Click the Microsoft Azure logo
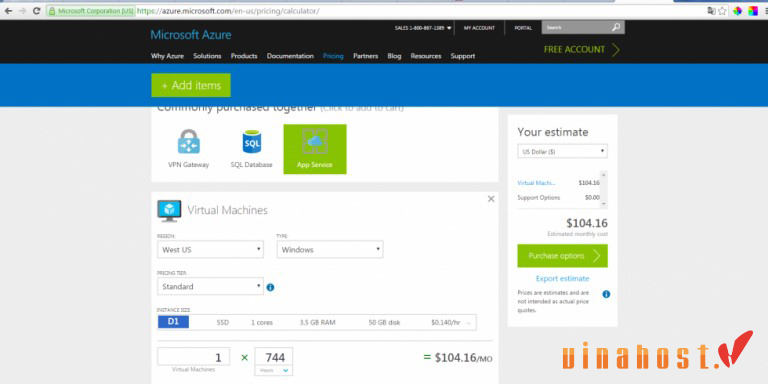The height and width of the screenshot is (384, 768). [191, 35]
